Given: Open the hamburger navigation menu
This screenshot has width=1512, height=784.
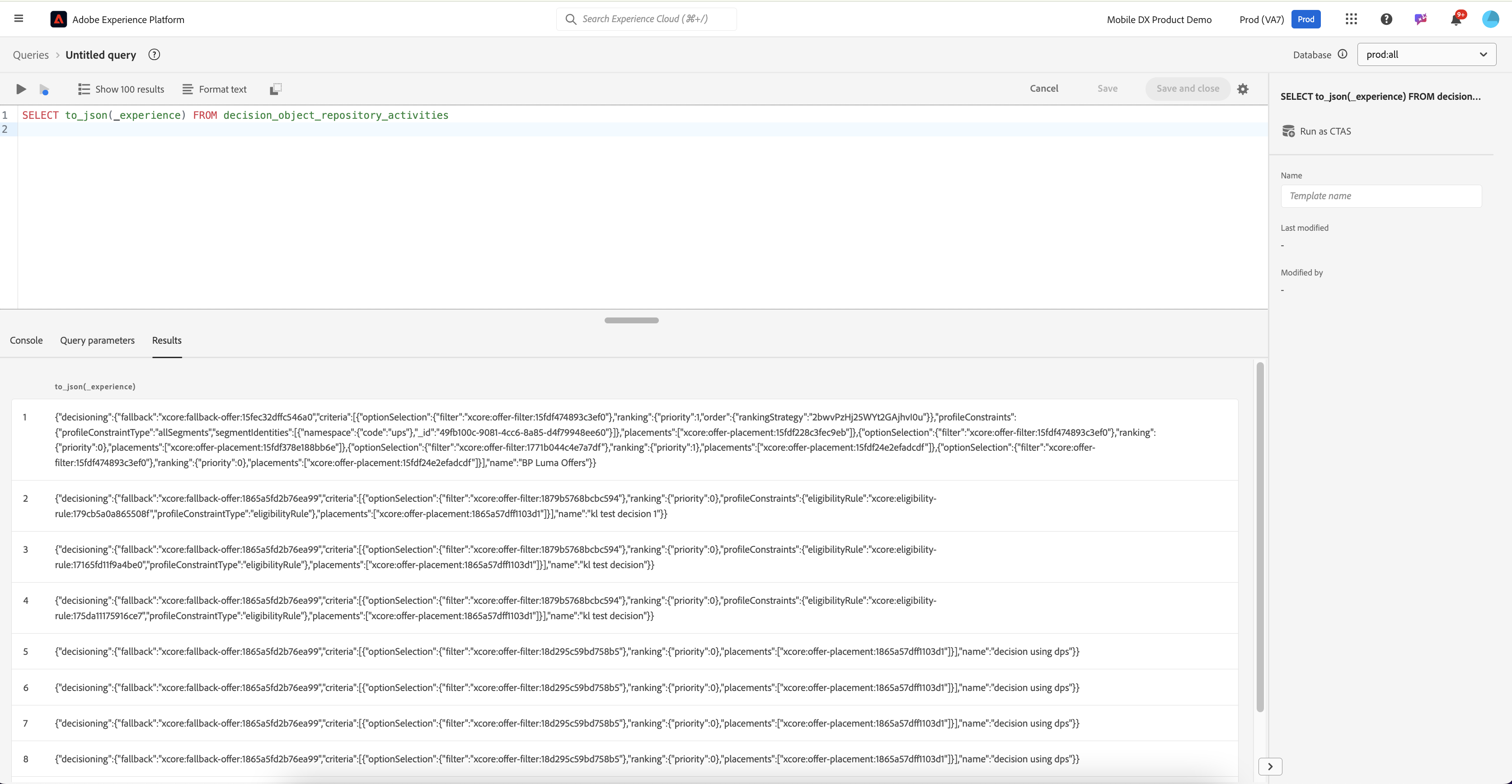Looking at the screenshot, I should pos(19,19).
